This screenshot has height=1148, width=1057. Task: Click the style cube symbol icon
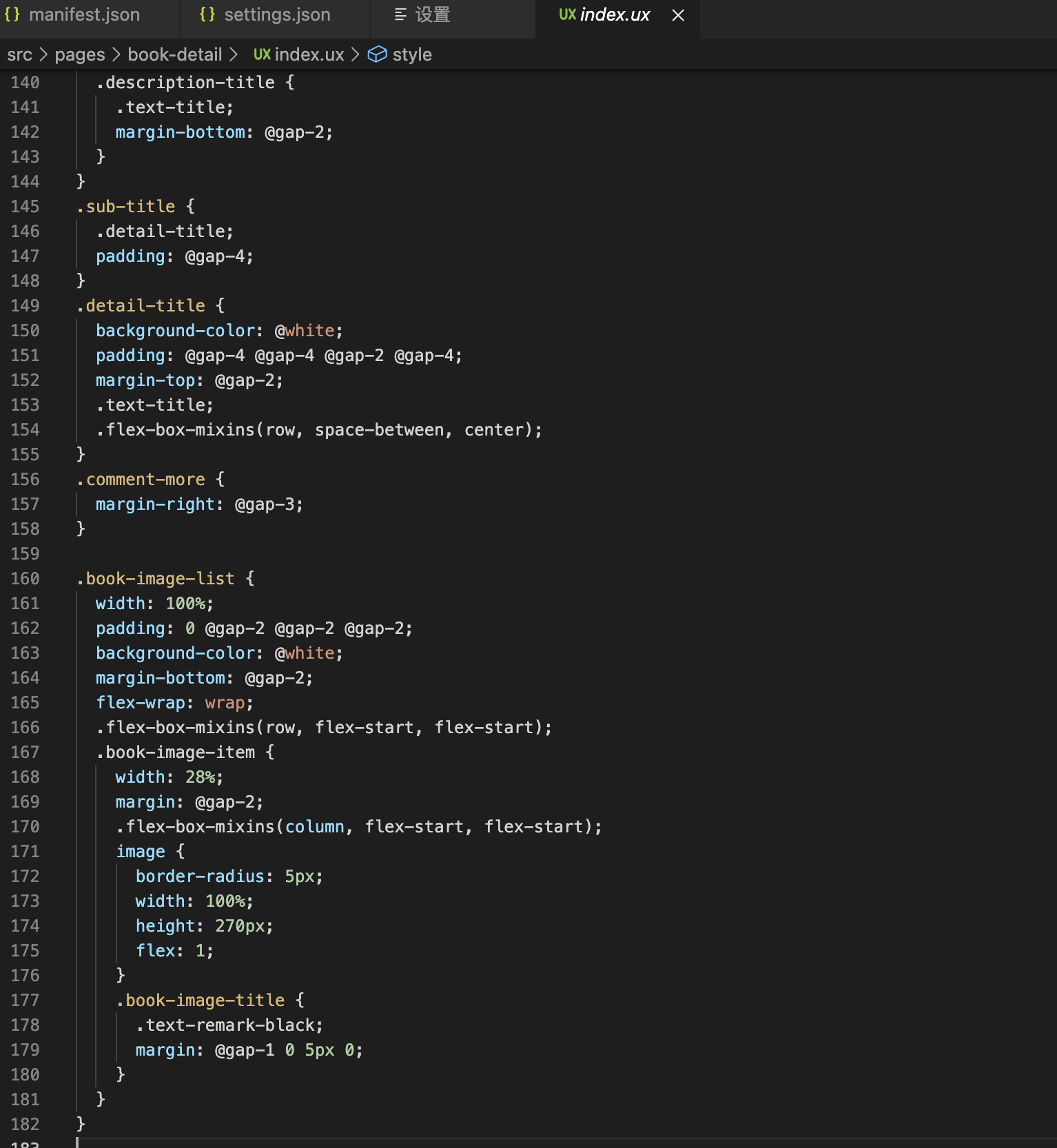[x=377, y=54]
